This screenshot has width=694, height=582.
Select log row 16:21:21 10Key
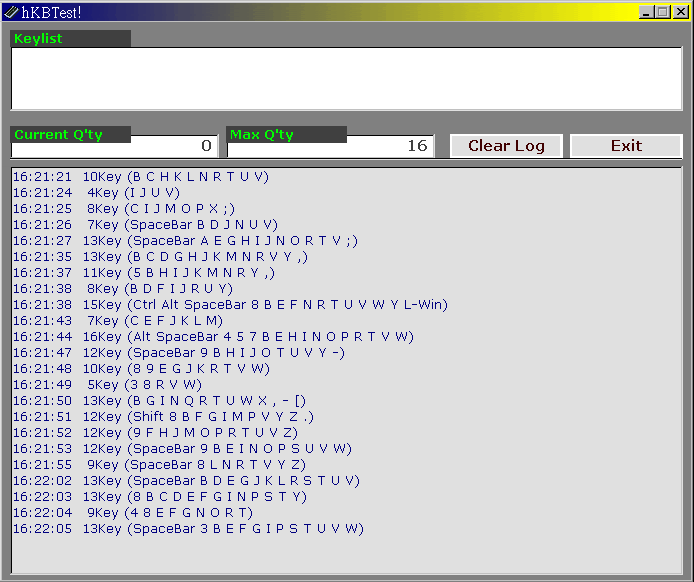141,177
